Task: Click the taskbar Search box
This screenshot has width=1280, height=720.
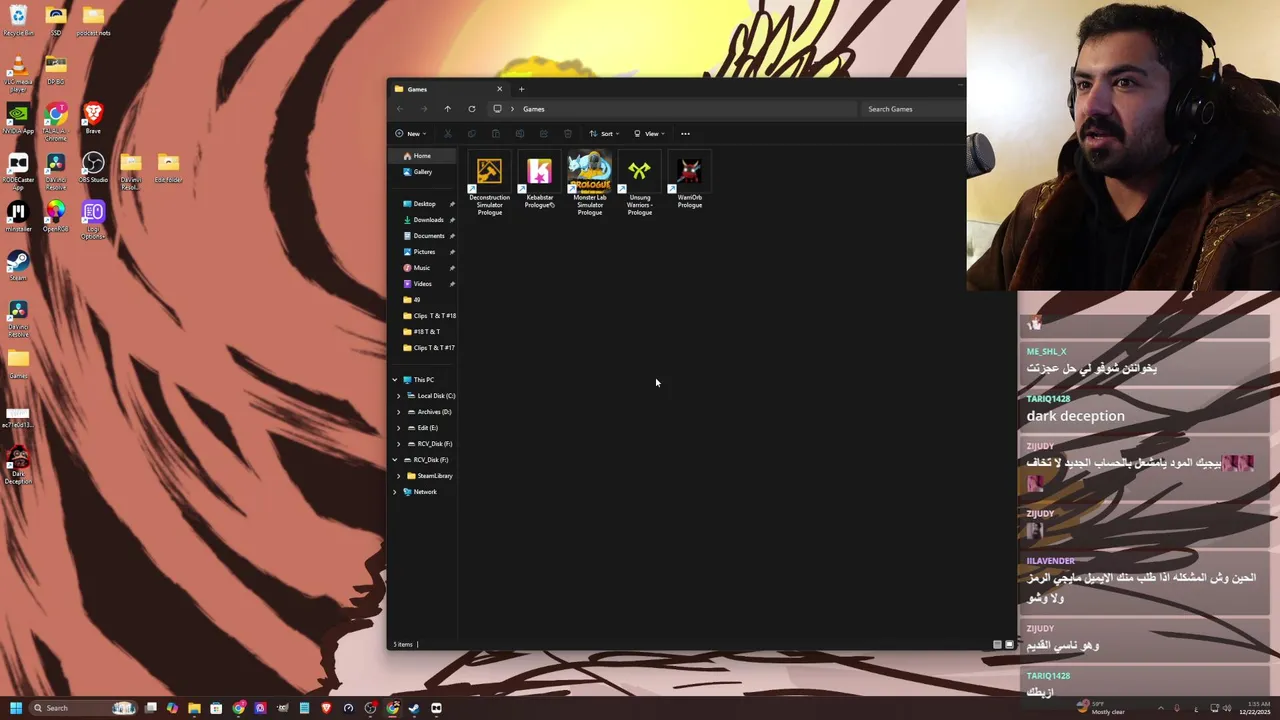Action: point(84,708)
